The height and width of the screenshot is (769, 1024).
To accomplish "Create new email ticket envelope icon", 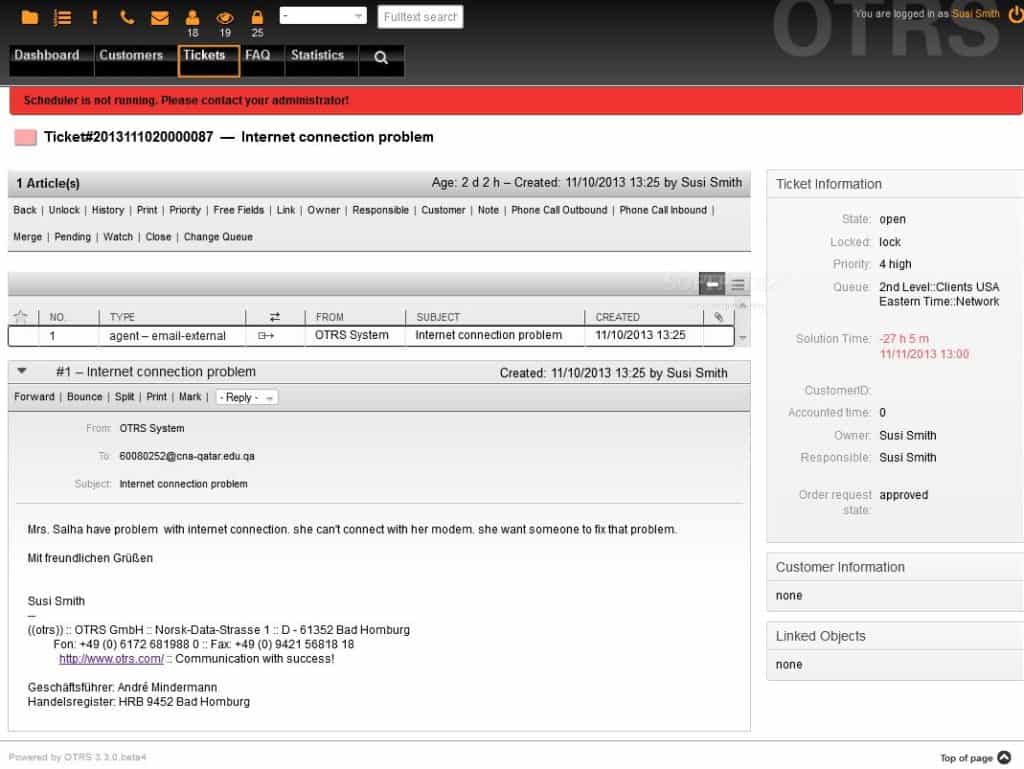I will (x=160, y=18).
